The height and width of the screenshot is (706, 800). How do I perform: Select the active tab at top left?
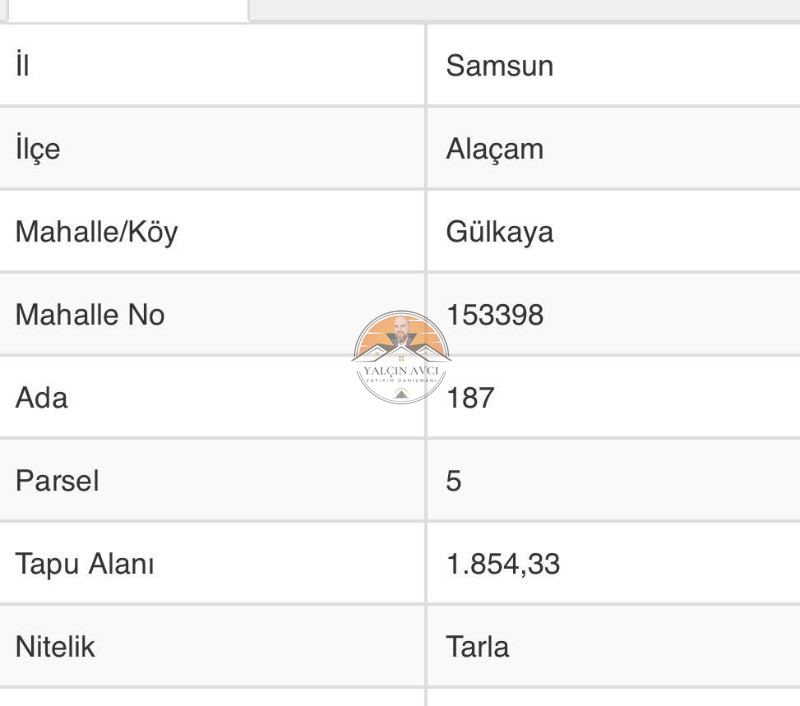click(x=128, y=10)
